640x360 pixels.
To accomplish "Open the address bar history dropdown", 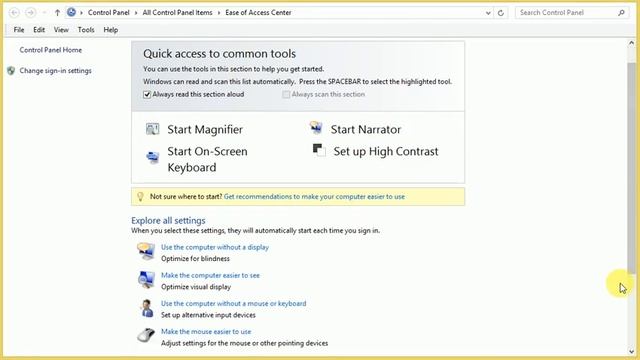I will click(x=488, y=13).
